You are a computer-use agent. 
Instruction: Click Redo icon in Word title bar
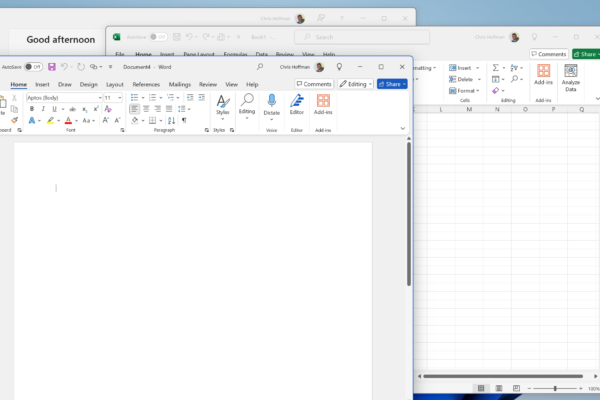coord(81,67)
